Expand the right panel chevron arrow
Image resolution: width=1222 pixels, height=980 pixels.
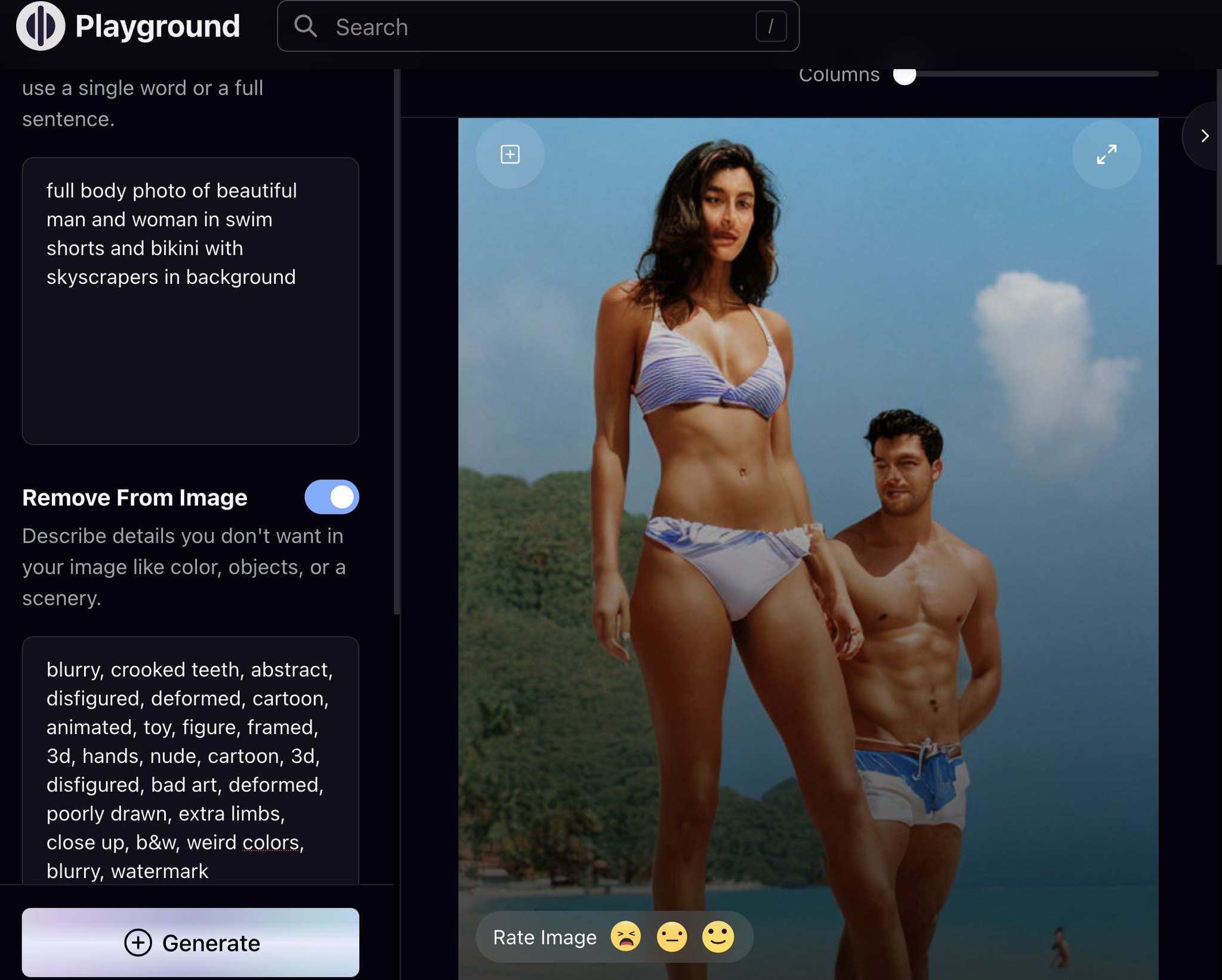[1205, 136]
